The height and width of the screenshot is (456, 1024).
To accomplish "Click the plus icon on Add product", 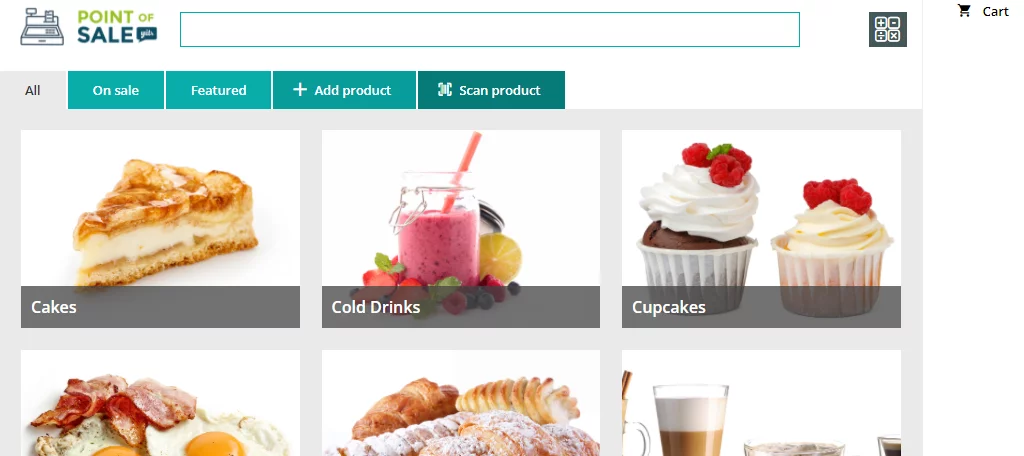I will click(x=300, y=90).
